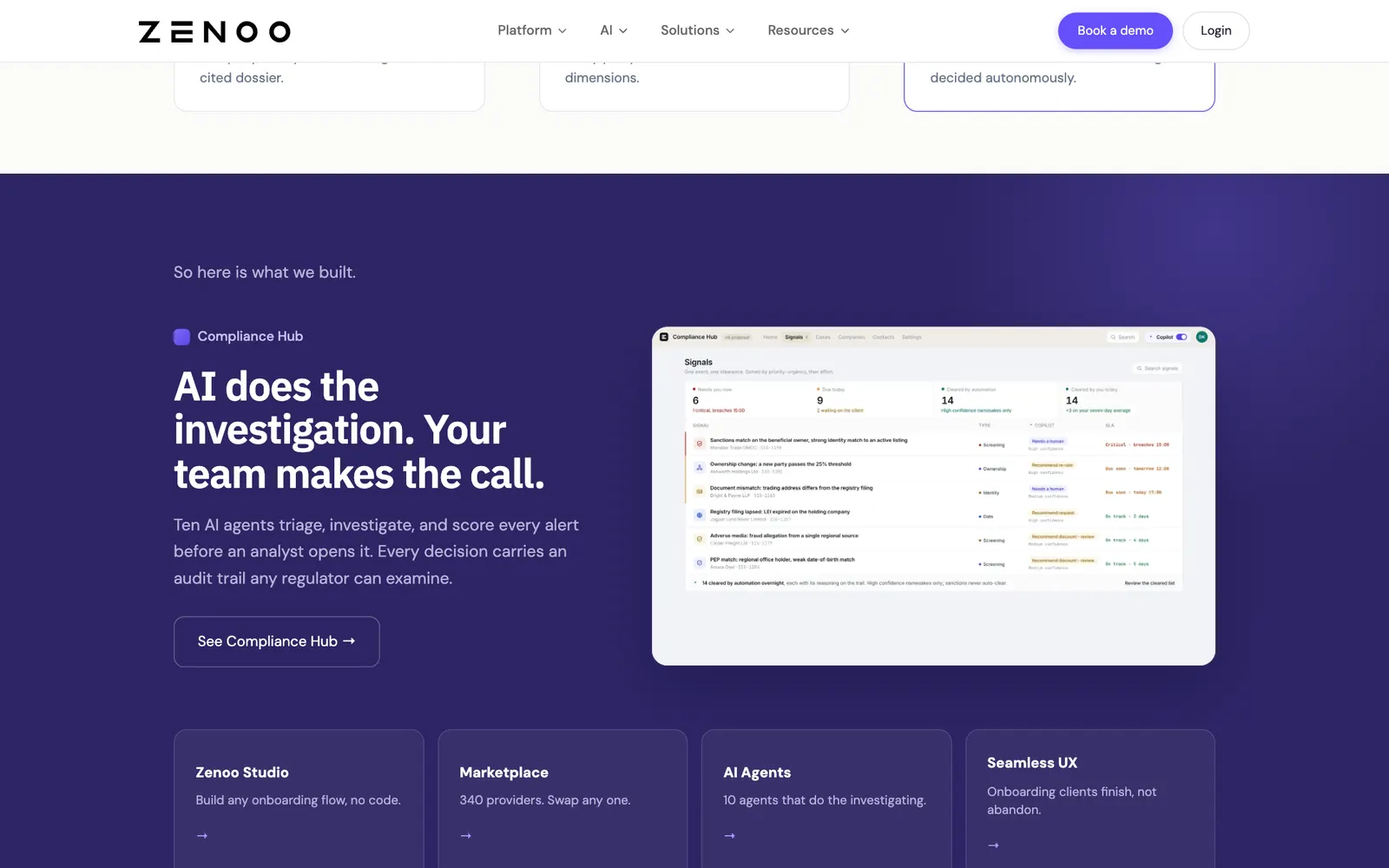This screenshot has height=868, width=1389.
Task: Click the Registry filing lapsed row globe icon
Action: click(x=700, y=515)
